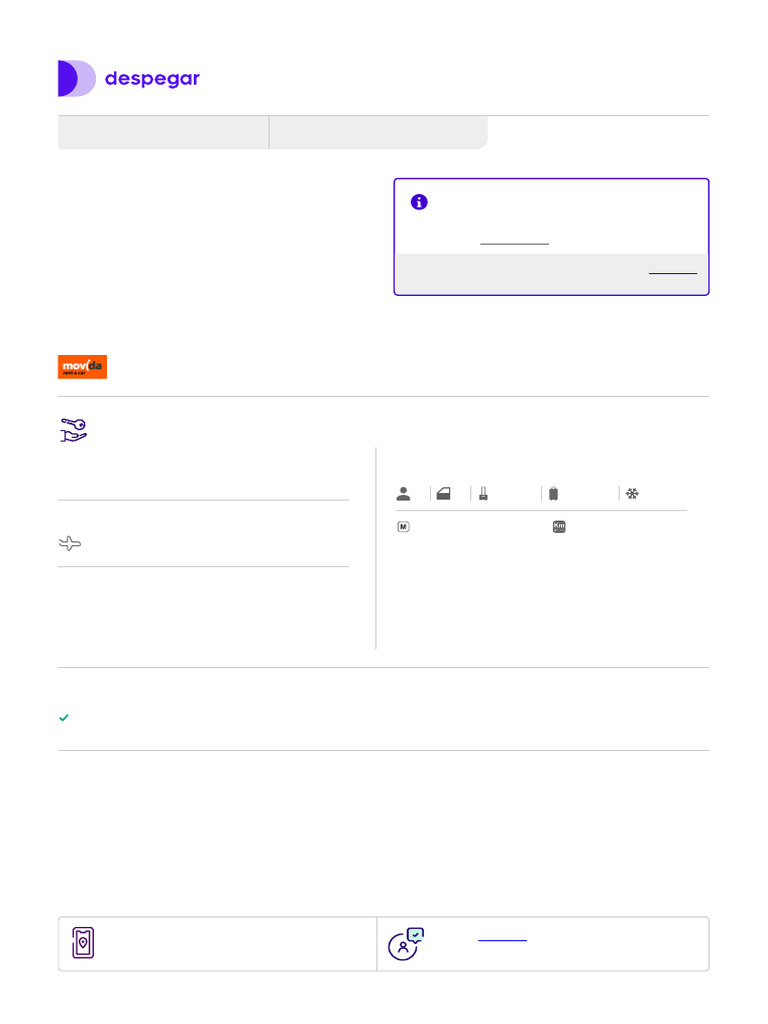The image size is (768, 1024).
Task: Click the despegar logo
Action: click(x=128, y=79)
